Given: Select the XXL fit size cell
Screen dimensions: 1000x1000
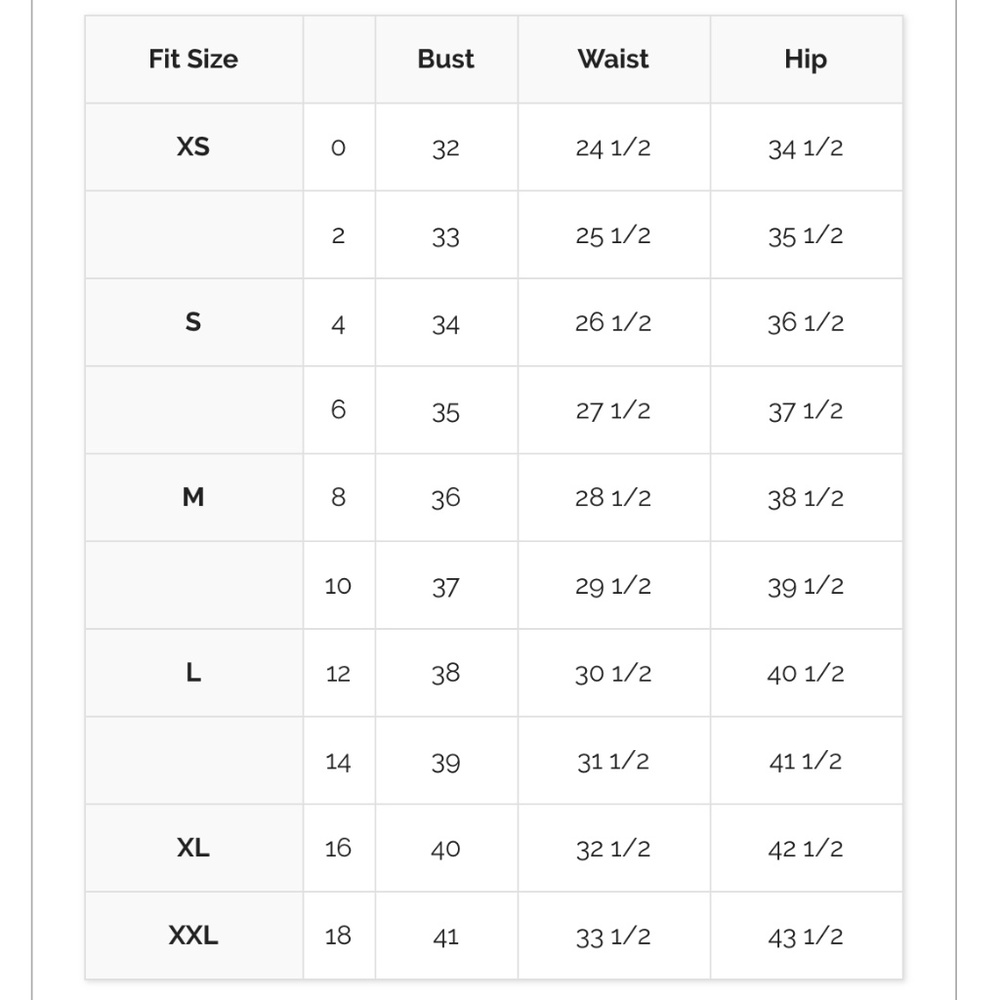Looking at the screenshot, I should click(193, 936).
